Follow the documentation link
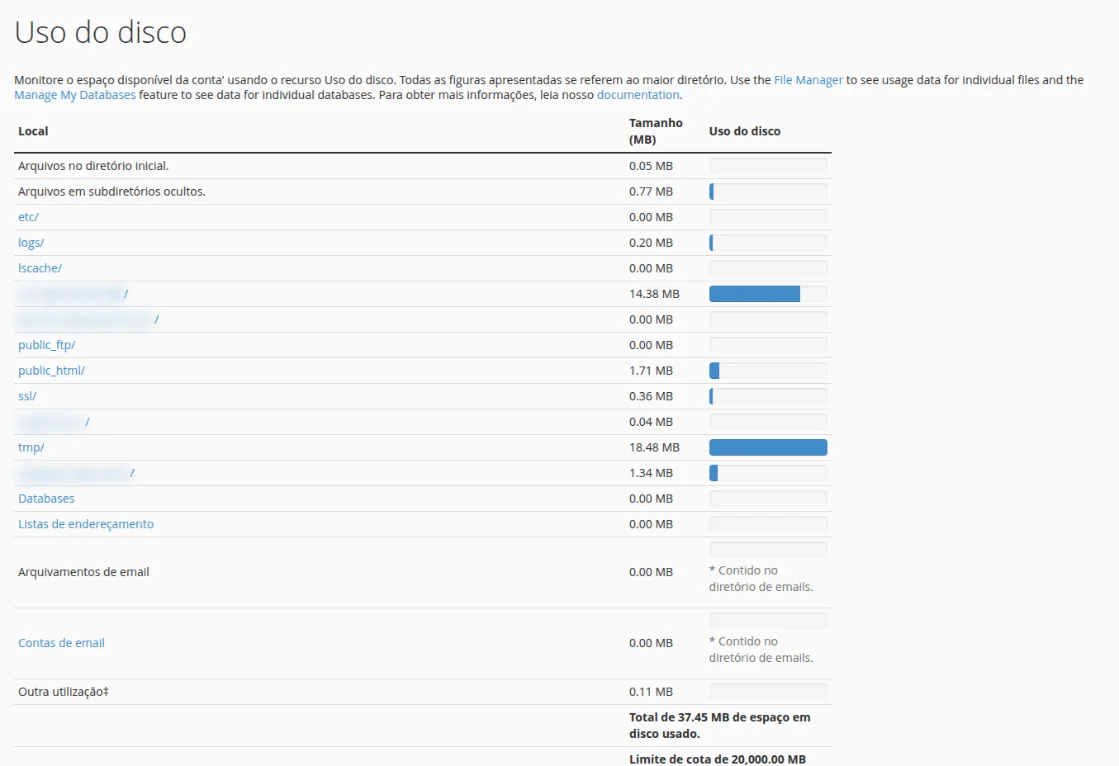 pos(638,95)
